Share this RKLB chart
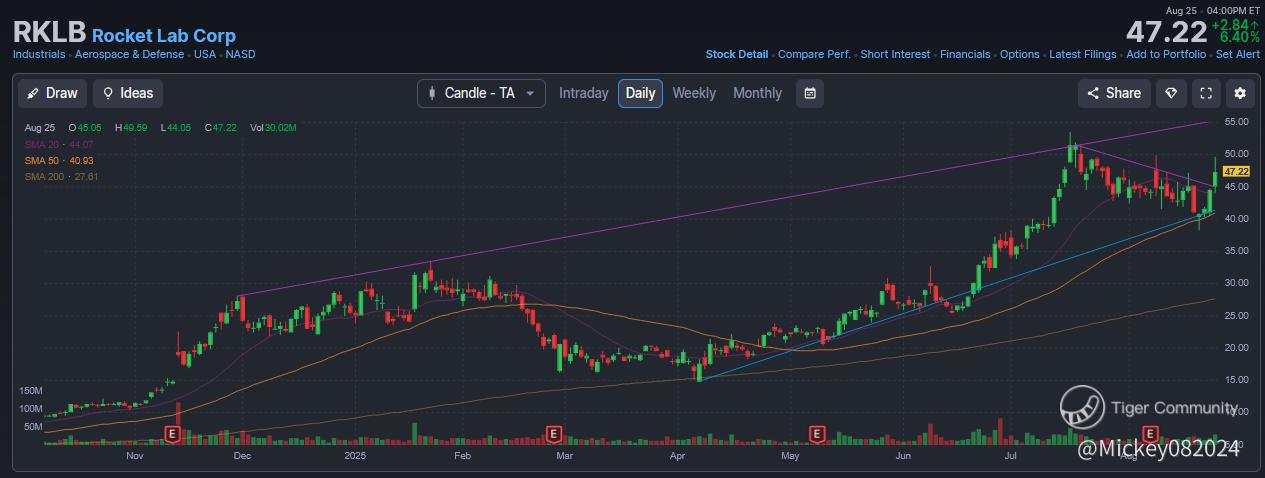This screenshot has height=478, width=1265. click(1114, 93)
